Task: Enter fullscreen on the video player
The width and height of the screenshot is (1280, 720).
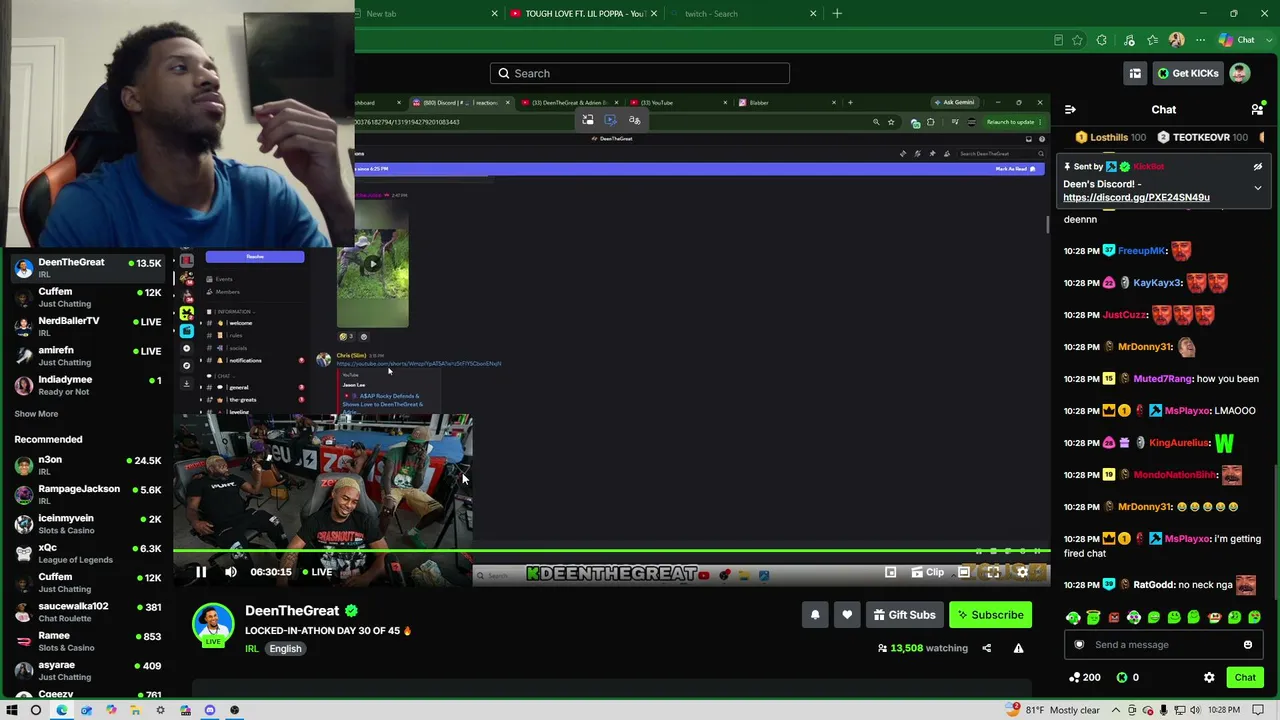Action: [993, 572]
